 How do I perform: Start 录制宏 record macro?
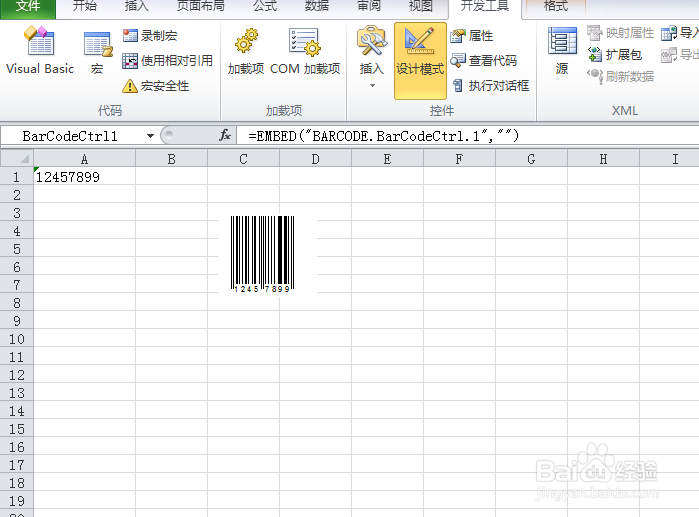(150, 36)
